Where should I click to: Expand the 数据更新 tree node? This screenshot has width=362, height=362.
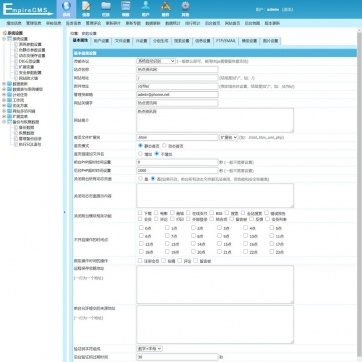coord(4,84)
